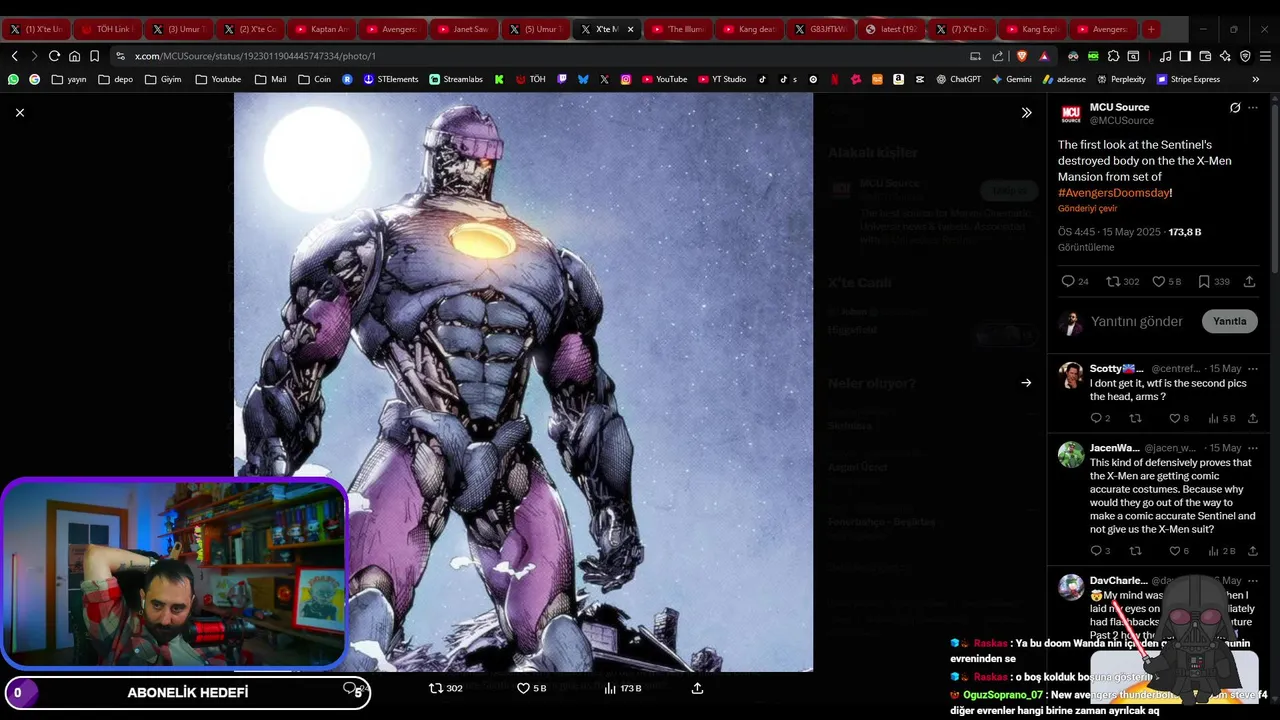Viewport: 1280px width, 720px height.
Task: Share the photo from the bottom bar
Action: (697, 688)
